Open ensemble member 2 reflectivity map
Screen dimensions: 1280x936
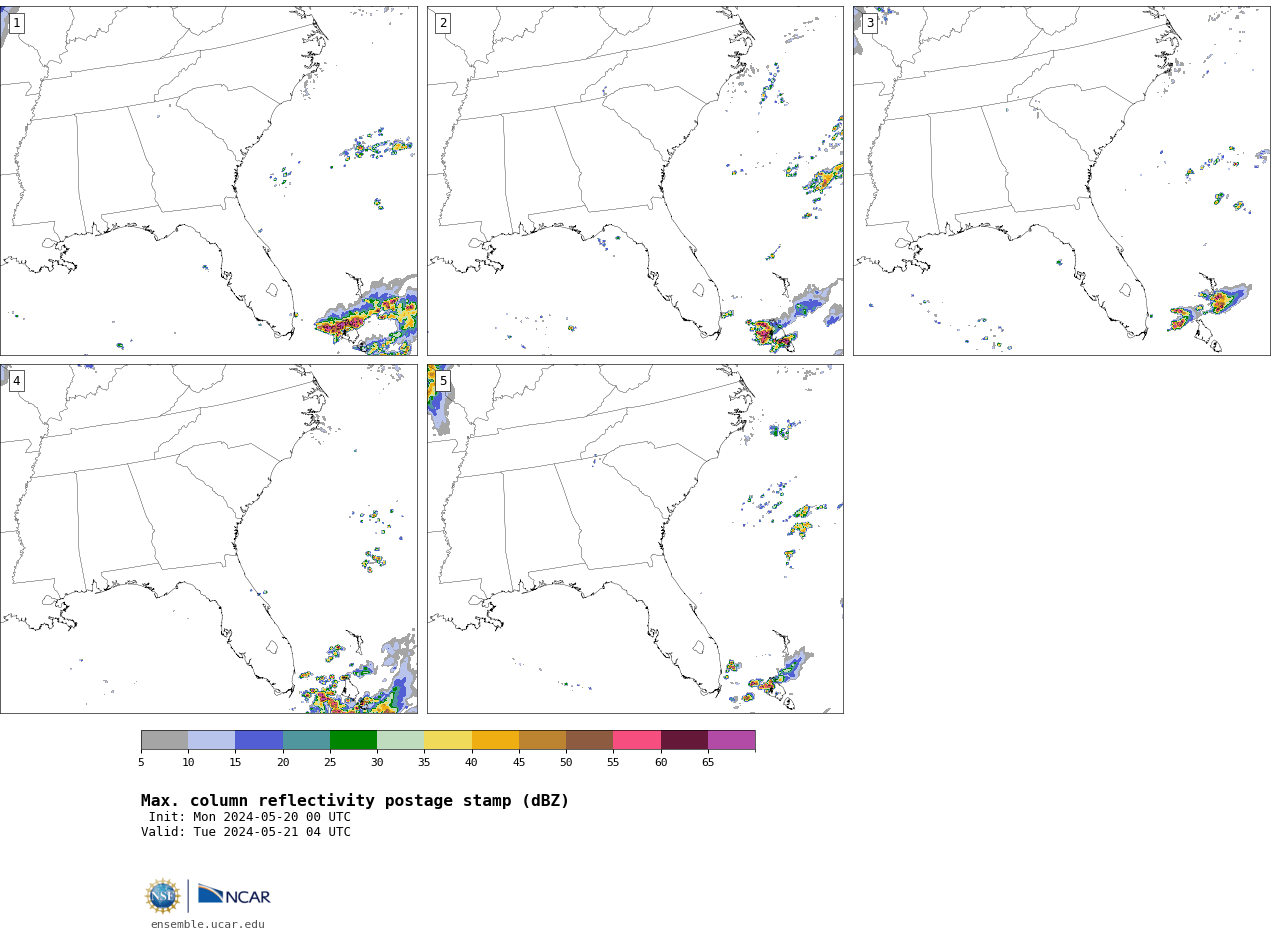[x=635, y=181]
